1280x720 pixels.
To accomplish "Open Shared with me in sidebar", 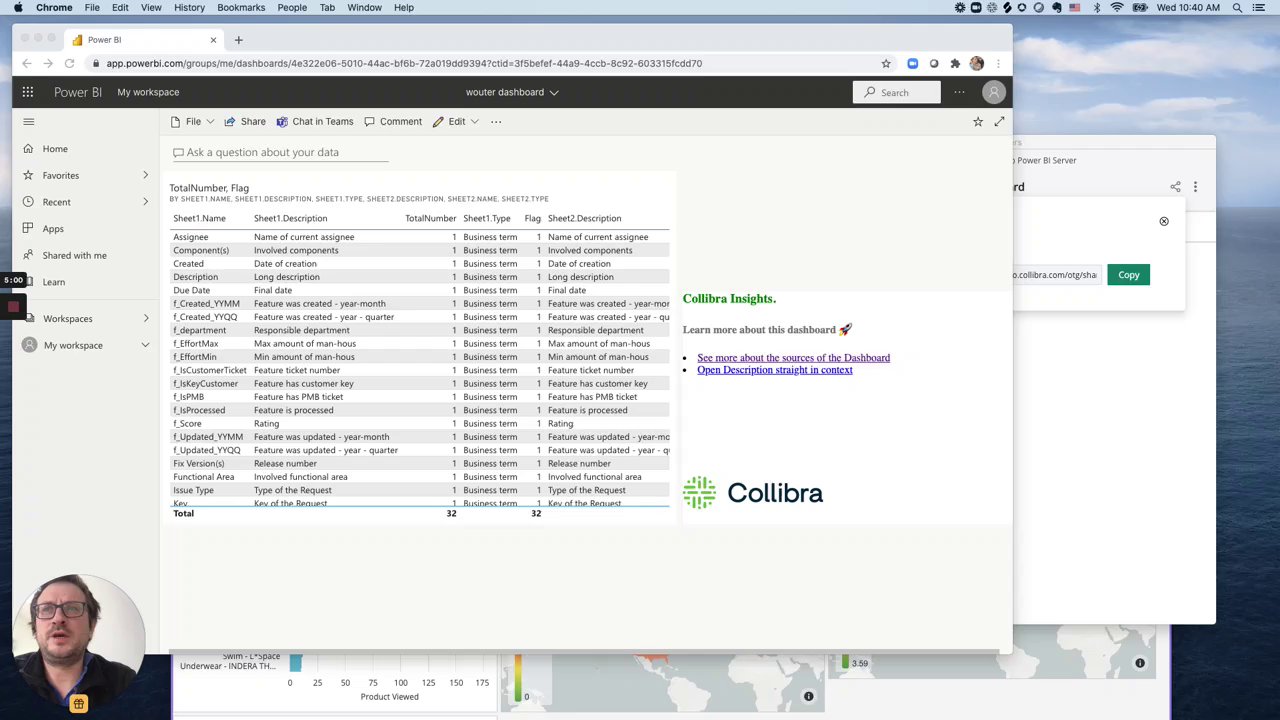I will [74, 255].
